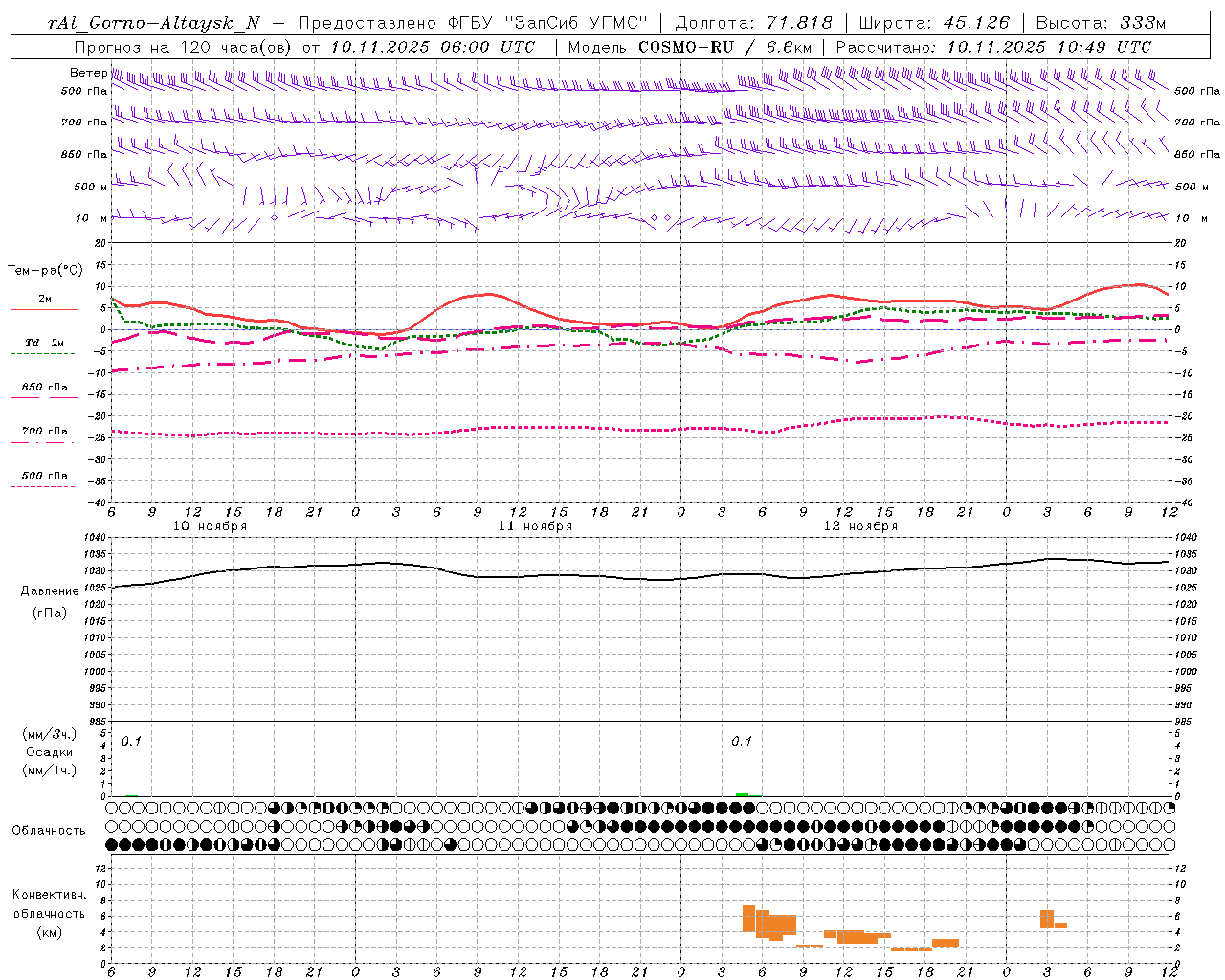Viewport: 1225px width, 980px height.
Task: Click the 0.1 precipitation value near 12 ноября
Action: click(742, 741)
